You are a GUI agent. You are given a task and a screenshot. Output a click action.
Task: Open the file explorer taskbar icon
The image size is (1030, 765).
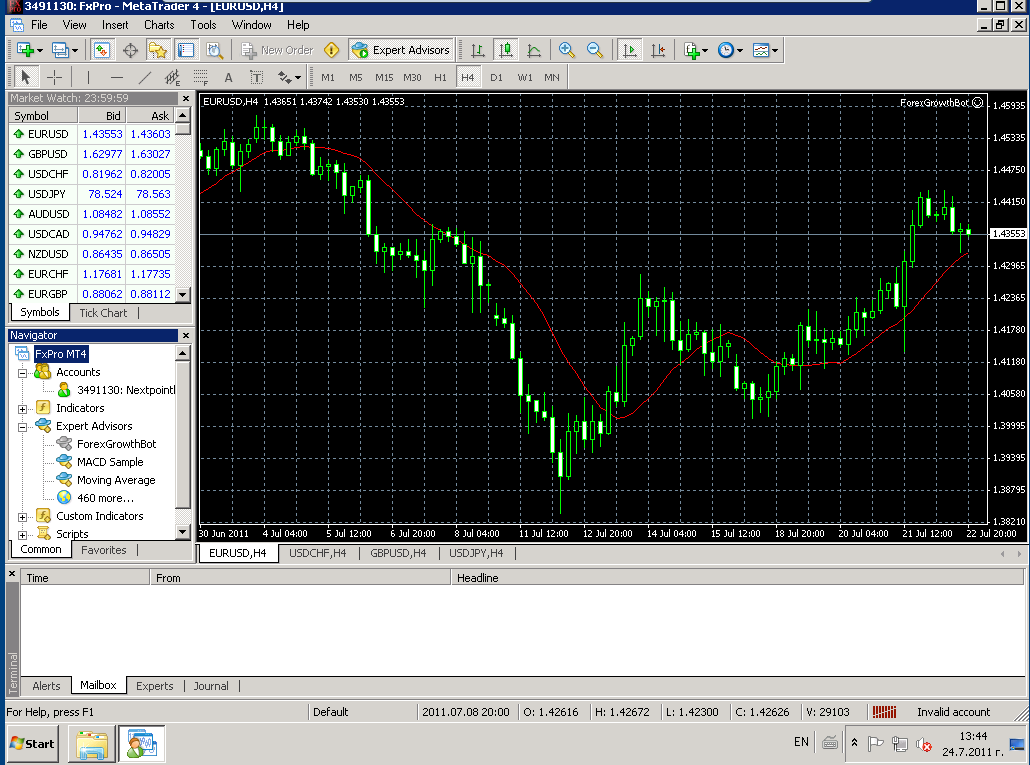93,744
